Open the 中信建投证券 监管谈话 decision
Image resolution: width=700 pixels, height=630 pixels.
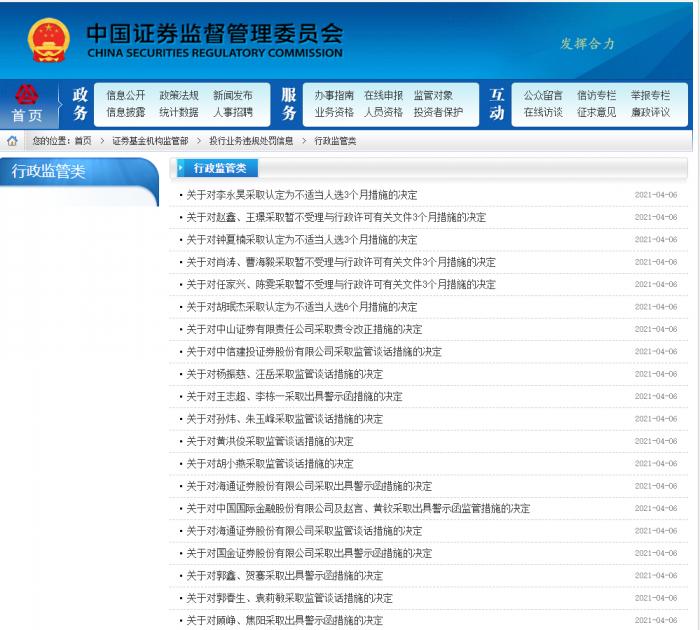pyautogui.click(x=314, y=352)
